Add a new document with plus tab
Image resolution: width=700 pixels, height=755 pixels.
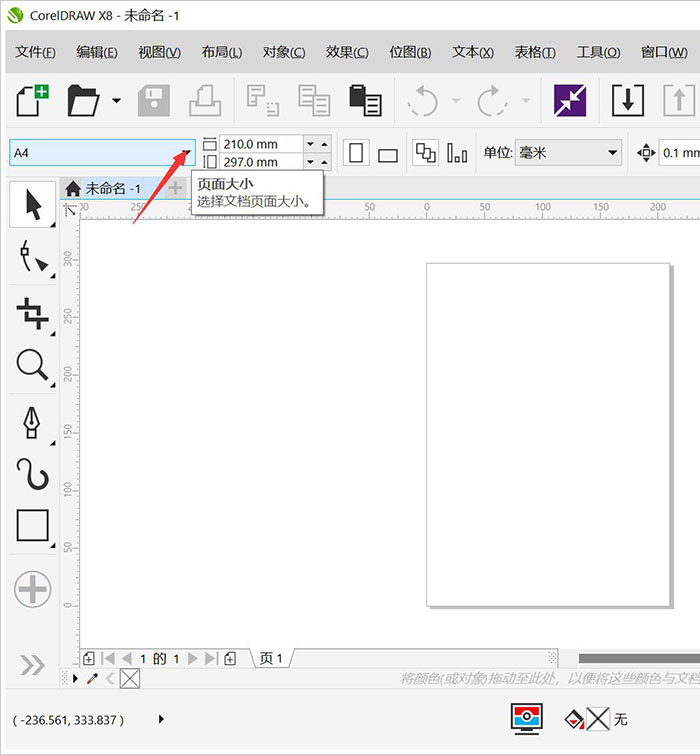(175, 188)
